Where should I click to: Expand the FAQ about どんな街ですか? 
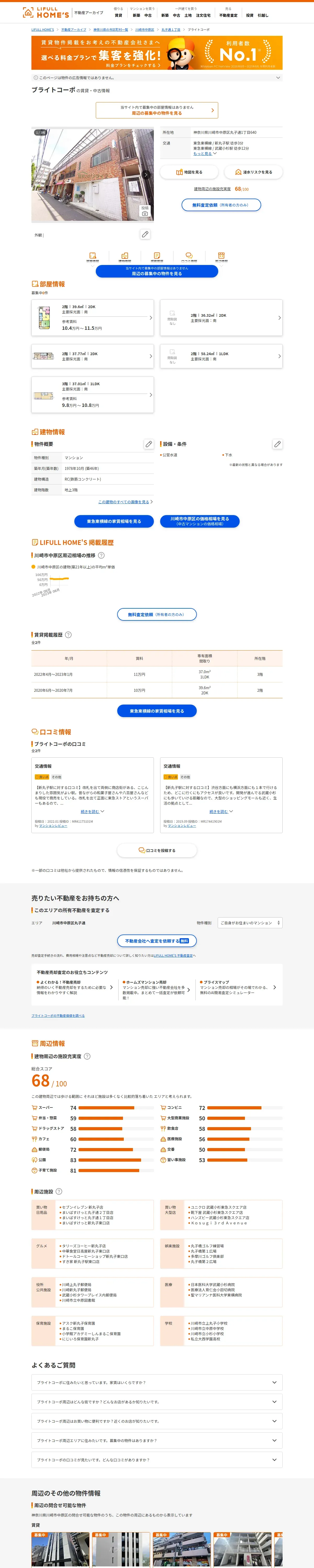coord(157,1402)
